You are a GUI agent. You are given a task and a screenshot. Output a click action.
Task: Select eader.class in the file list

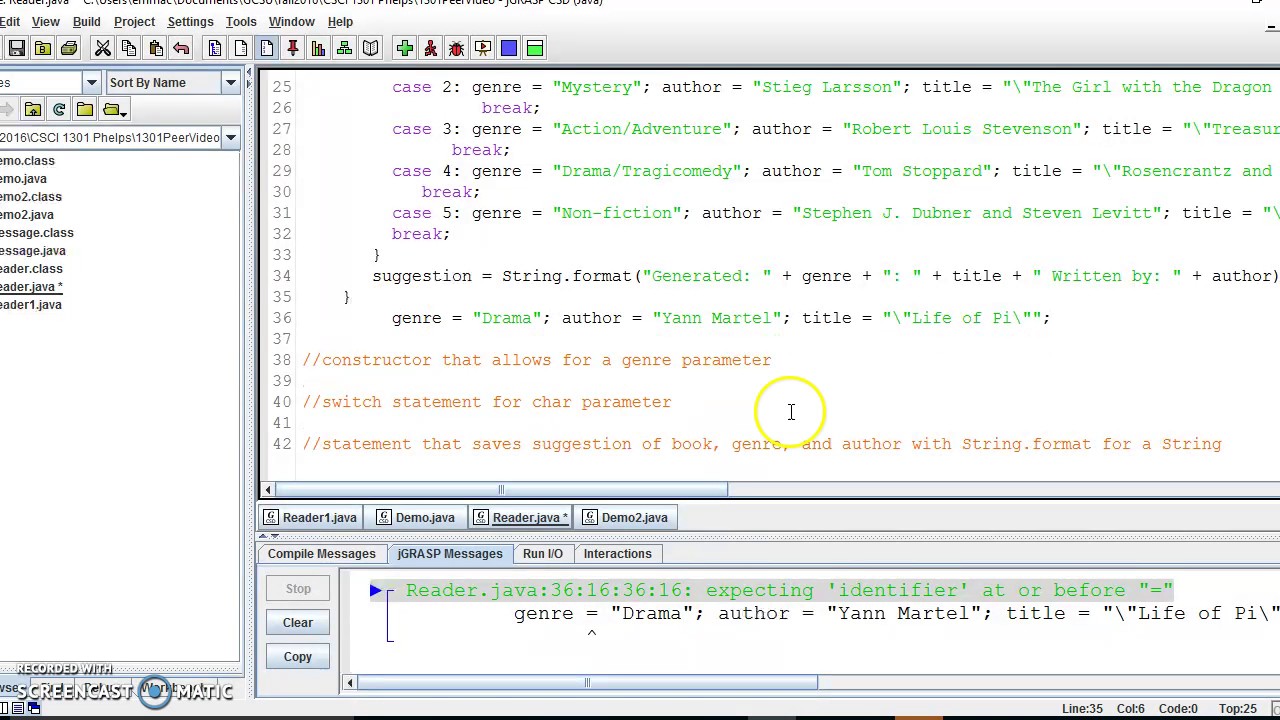tap(31, 269)
